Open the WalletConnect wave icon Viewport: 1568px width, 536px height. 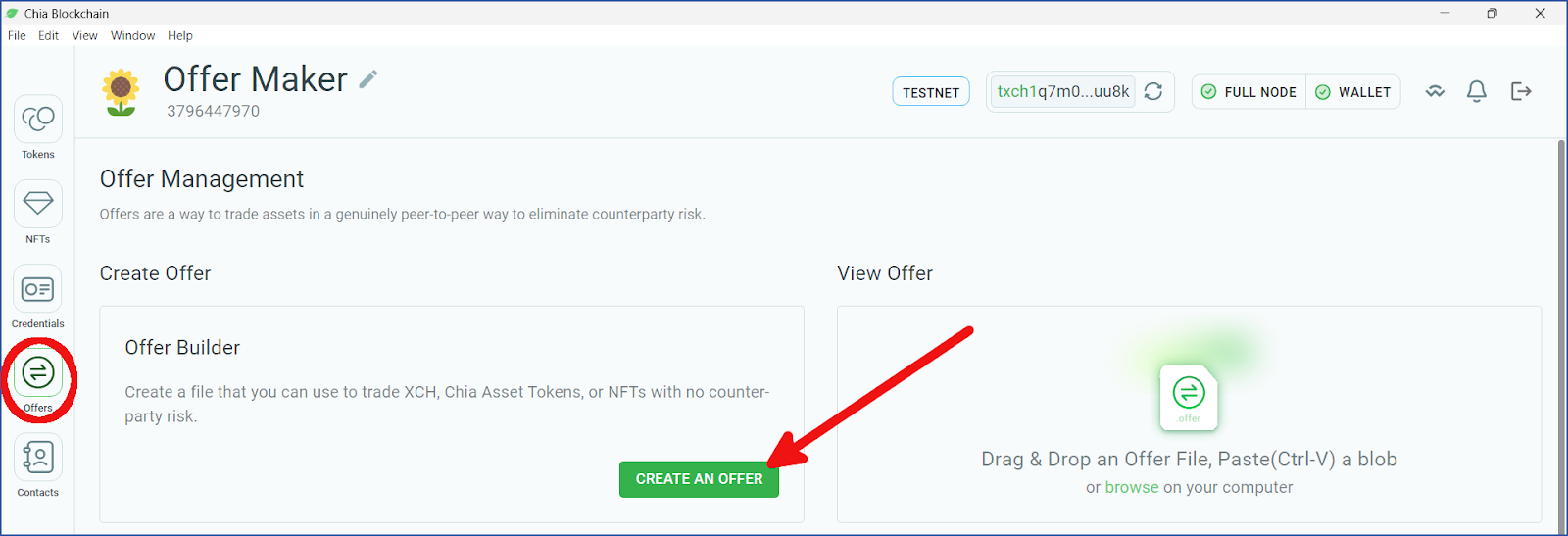click(x=1435, y=91)
